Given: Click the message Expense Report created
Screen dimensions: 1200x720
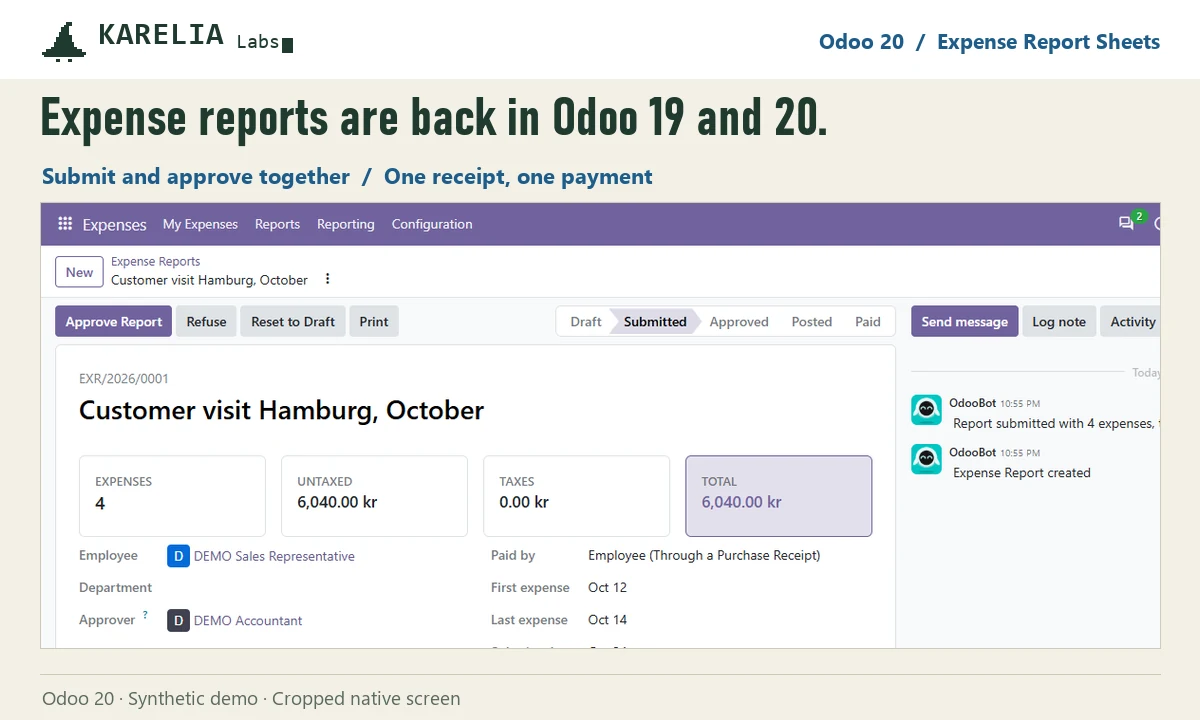Looking at the screenshot, I should (1022, 472).
